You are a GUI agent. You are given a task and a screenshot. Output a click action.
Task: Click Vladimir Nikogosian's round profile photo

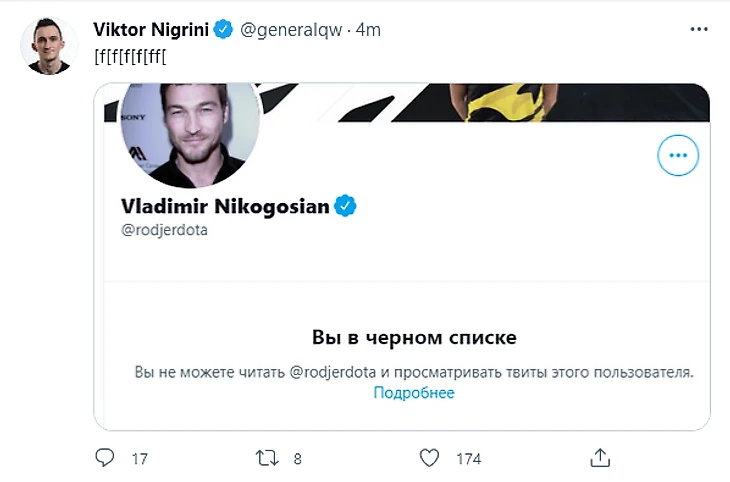click(x=190, y=130)
